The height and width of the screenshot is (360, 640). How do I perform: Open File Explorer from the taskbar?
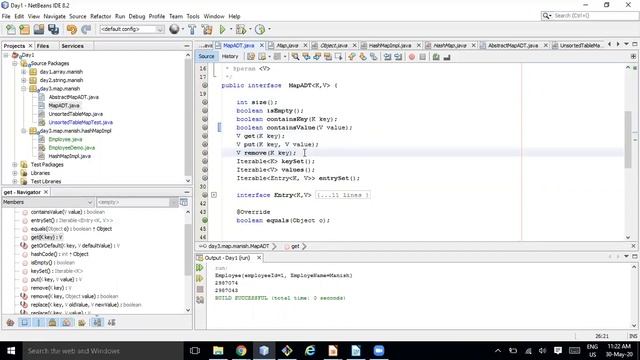[218, 351]
